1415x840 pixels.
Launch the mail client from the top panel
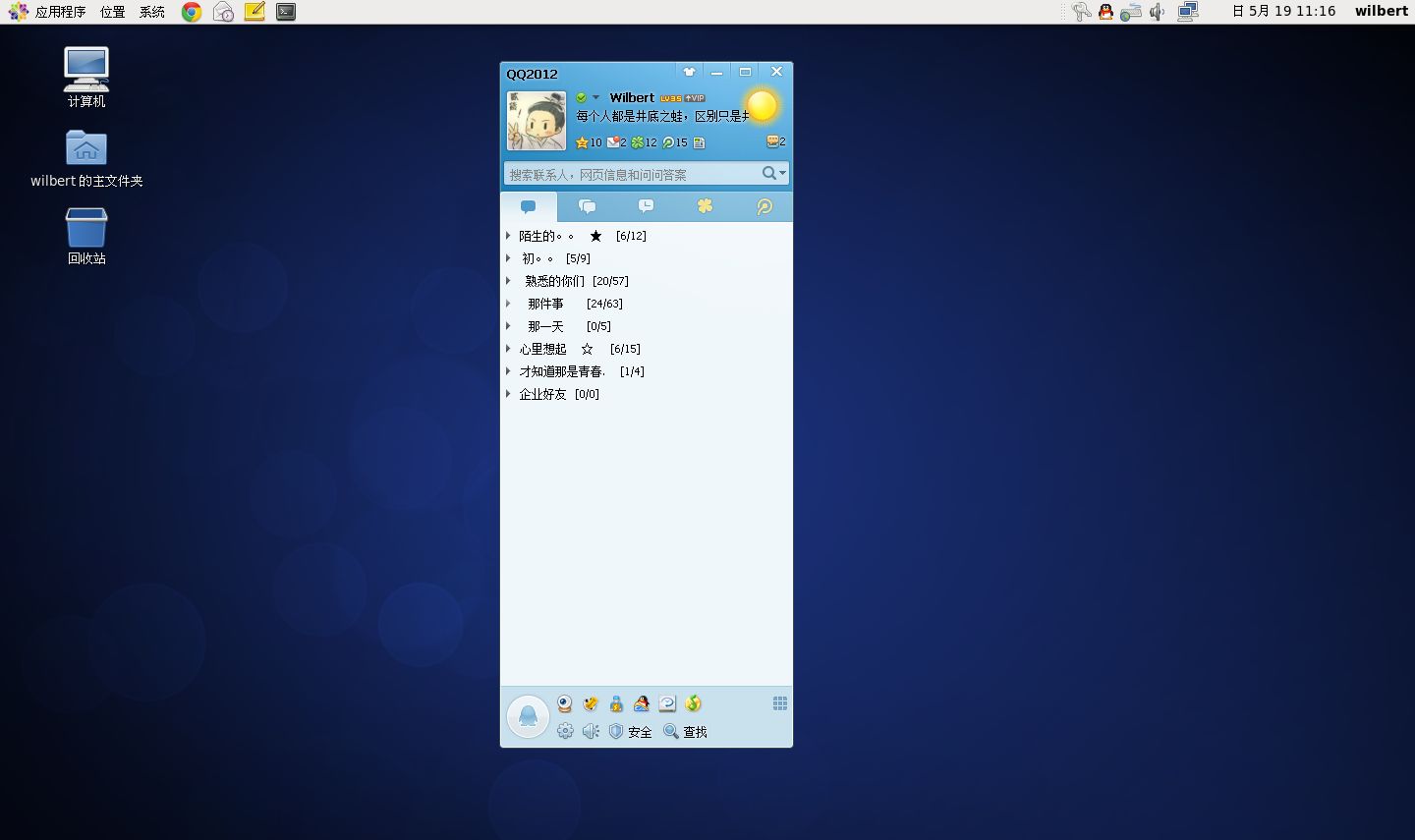click(x=223, y=12)
